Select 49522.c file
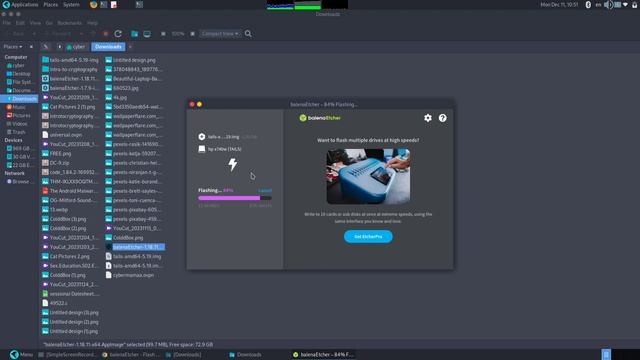 coord(55,303)
